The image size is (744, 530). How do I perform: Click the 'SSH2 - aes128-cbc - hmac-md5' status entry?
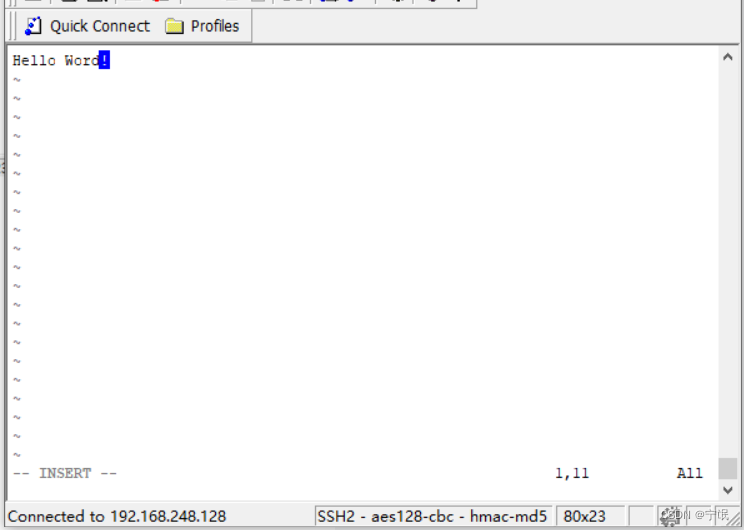tap(433, 516)
